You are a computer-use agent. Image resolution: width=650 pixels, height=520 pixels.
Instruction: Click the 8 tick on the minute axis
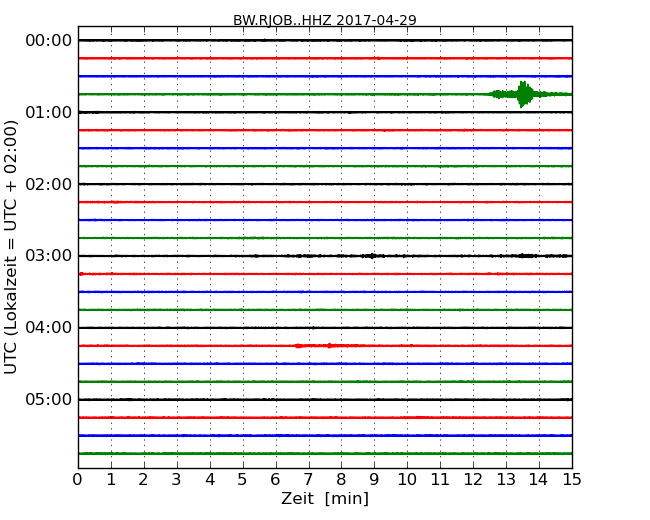tap(342, 480)
